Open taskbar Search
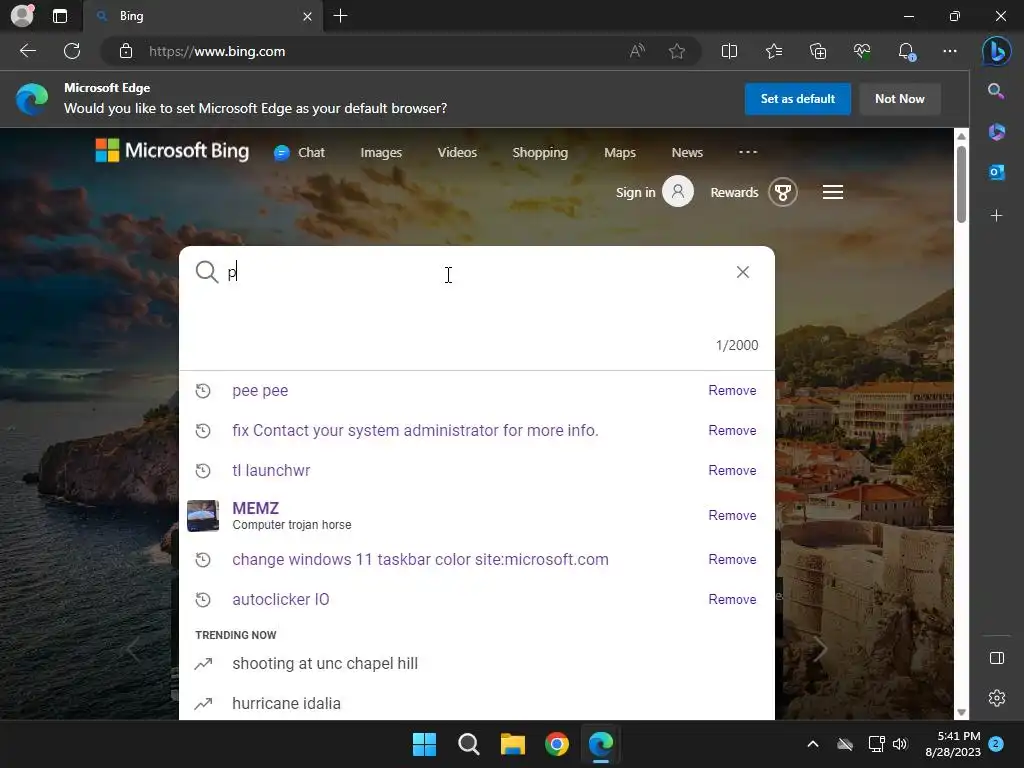 tap(468, 744)
